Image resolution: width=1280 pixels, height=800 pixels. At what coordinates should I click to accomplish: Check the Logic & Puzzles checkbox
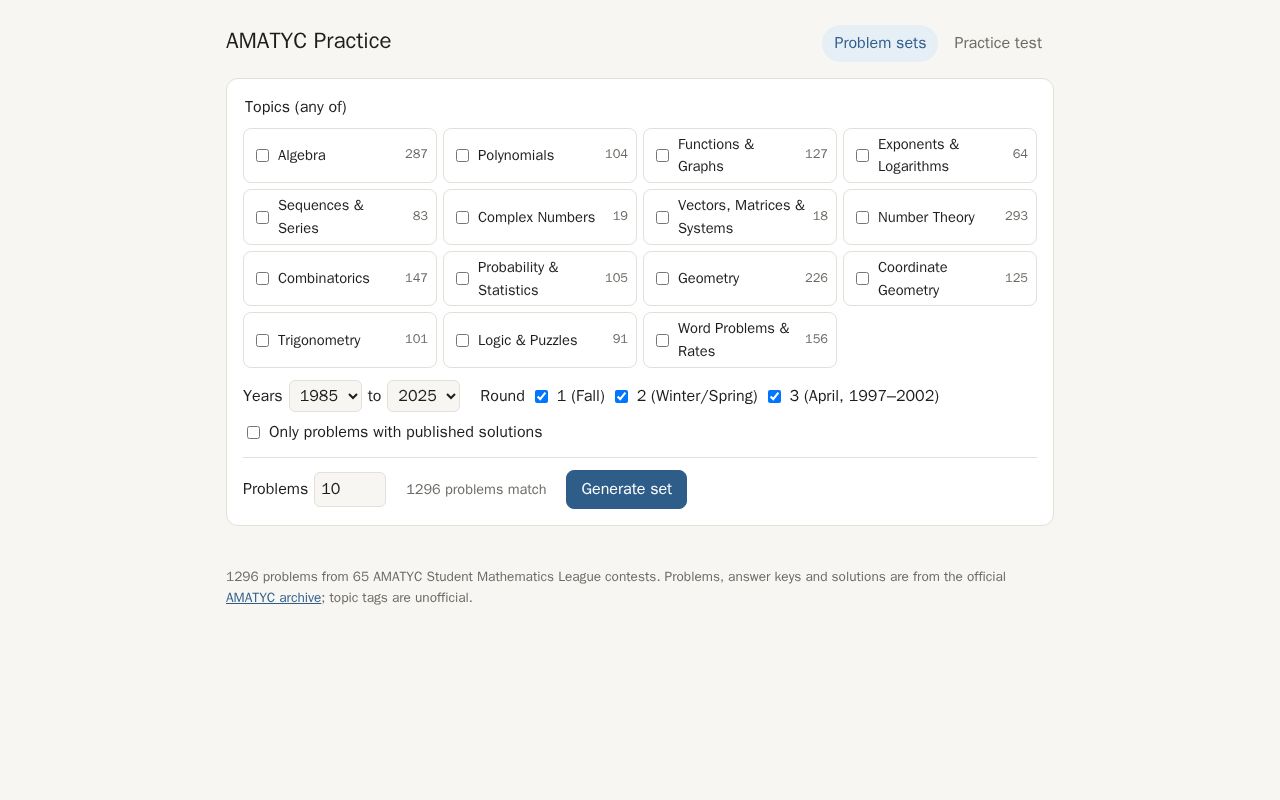462,340
